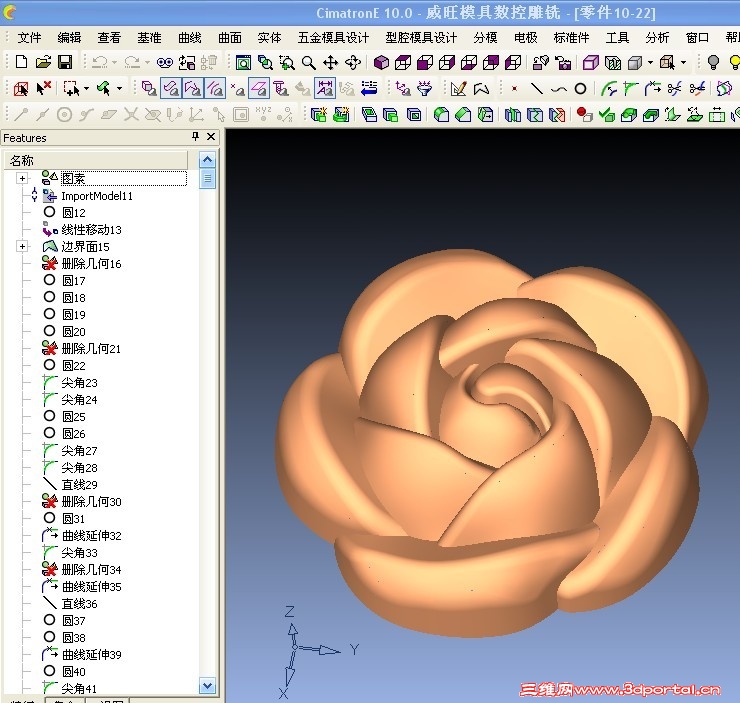Toggle the gray light bulb hide icon
Screen dimensions: 740x703
tap(714, 62)
